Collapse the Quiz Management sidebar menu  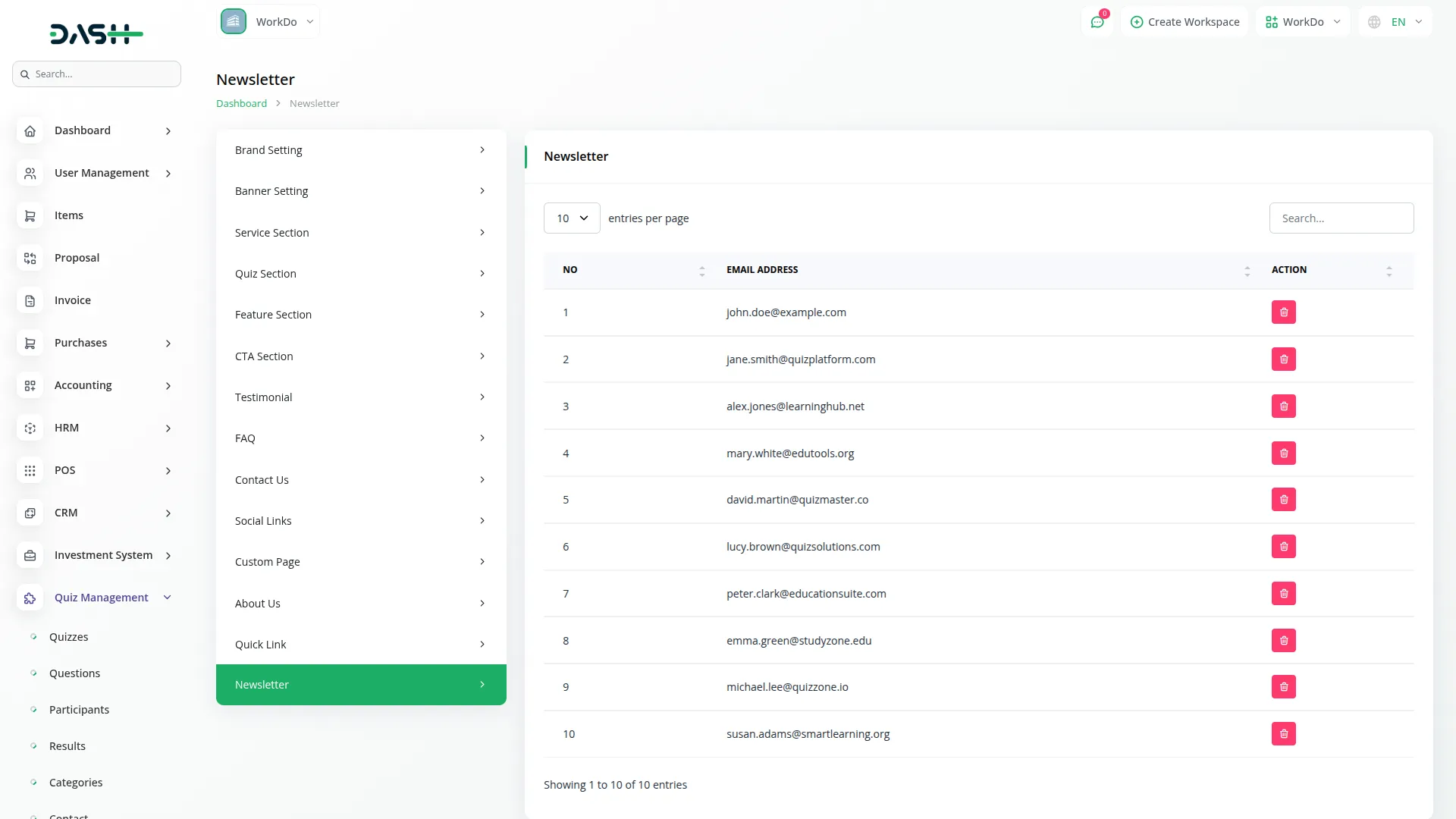[x=168, y=598]
